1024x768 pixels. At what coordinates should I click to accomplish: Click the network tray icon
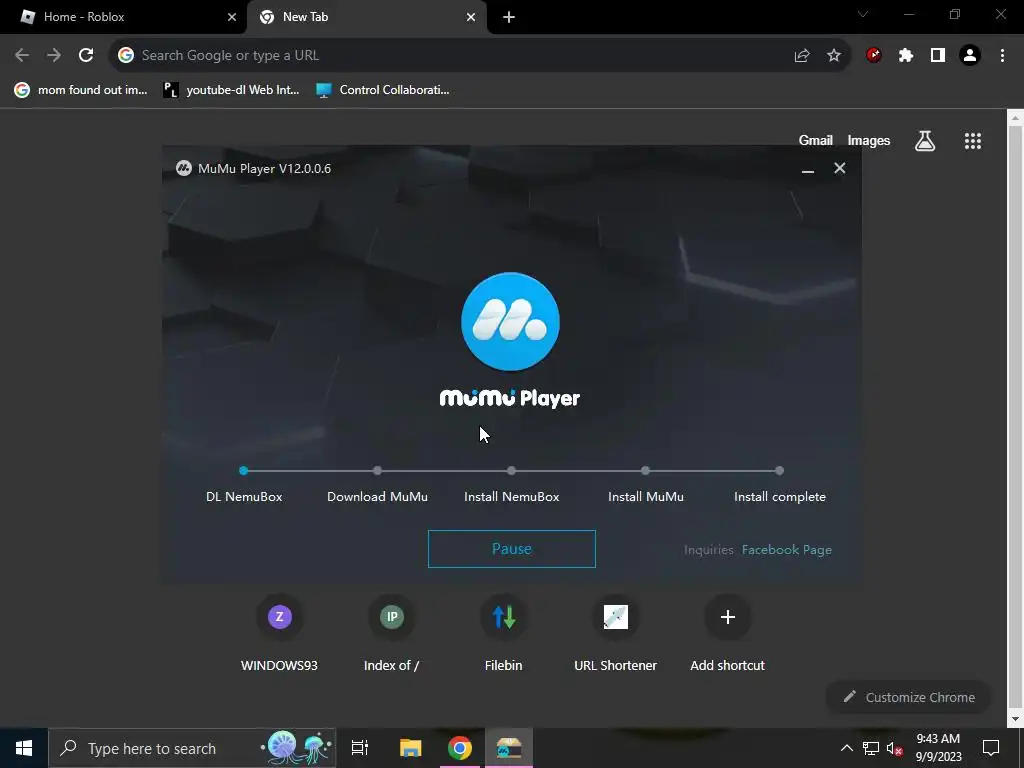(871, 748)
